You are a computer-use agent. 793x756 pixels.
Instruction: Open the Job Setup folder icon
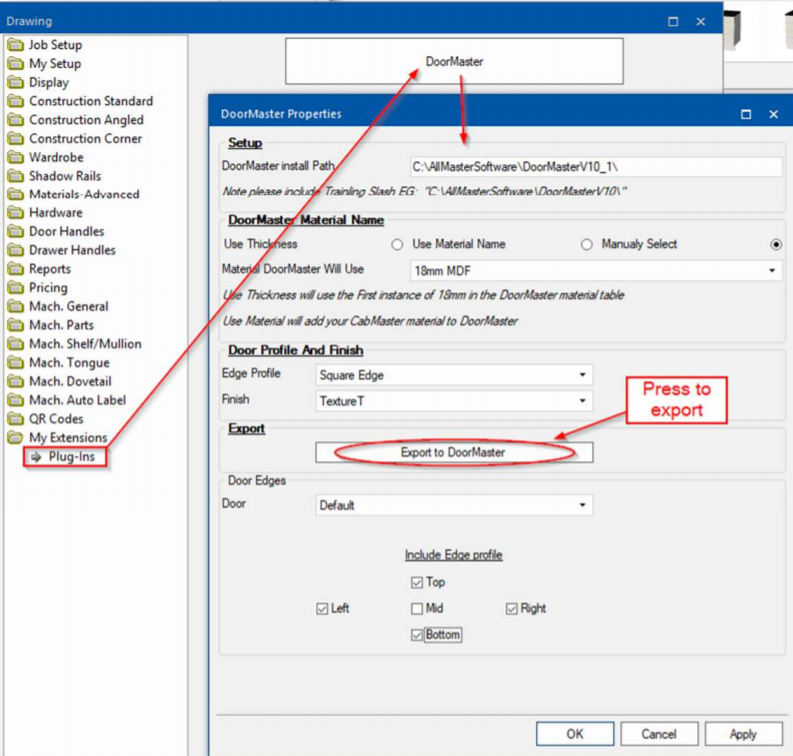click(x=16, y=45)
